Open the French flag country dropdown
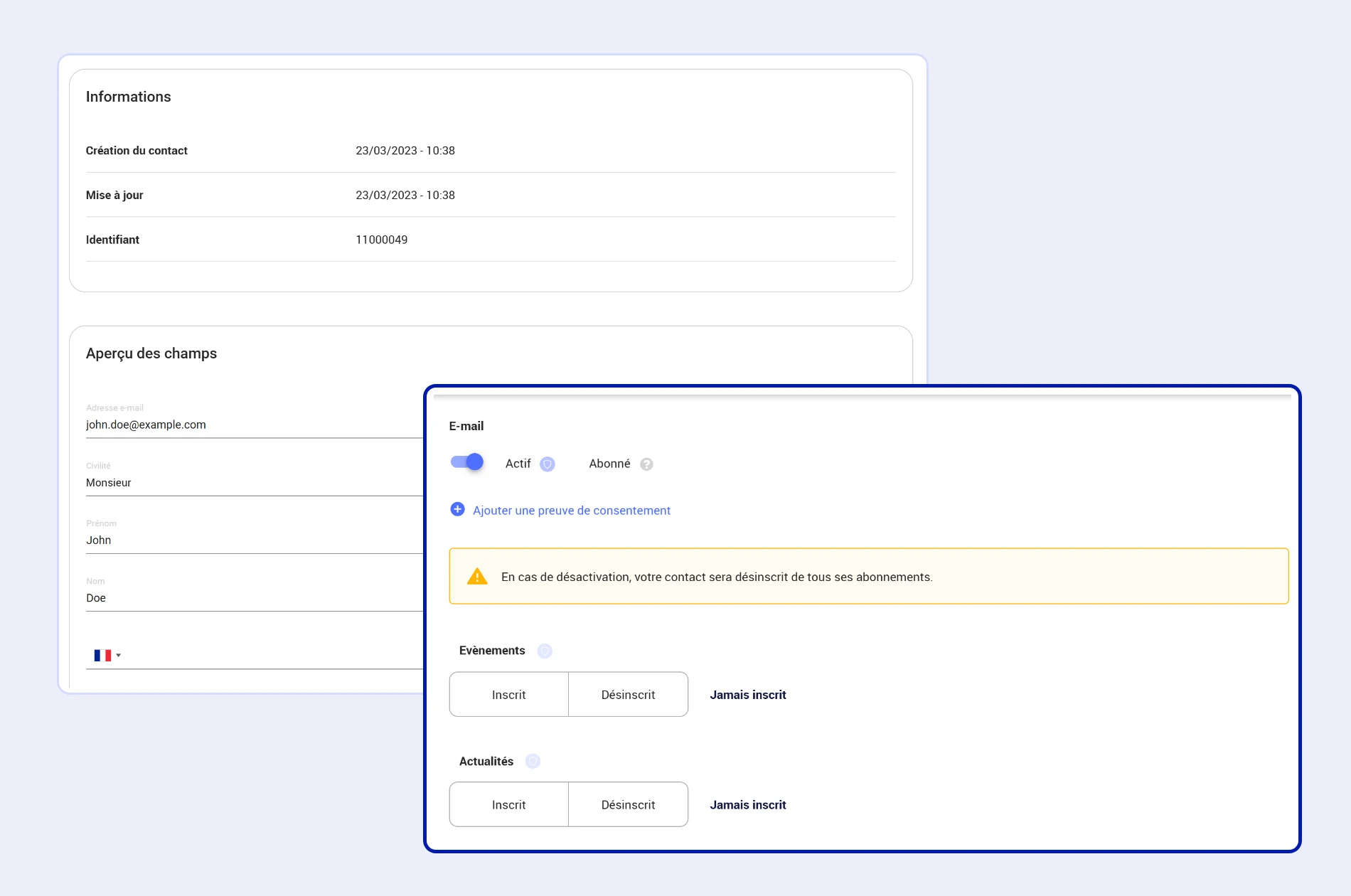 pyautogui.click(x=107, y=655)
